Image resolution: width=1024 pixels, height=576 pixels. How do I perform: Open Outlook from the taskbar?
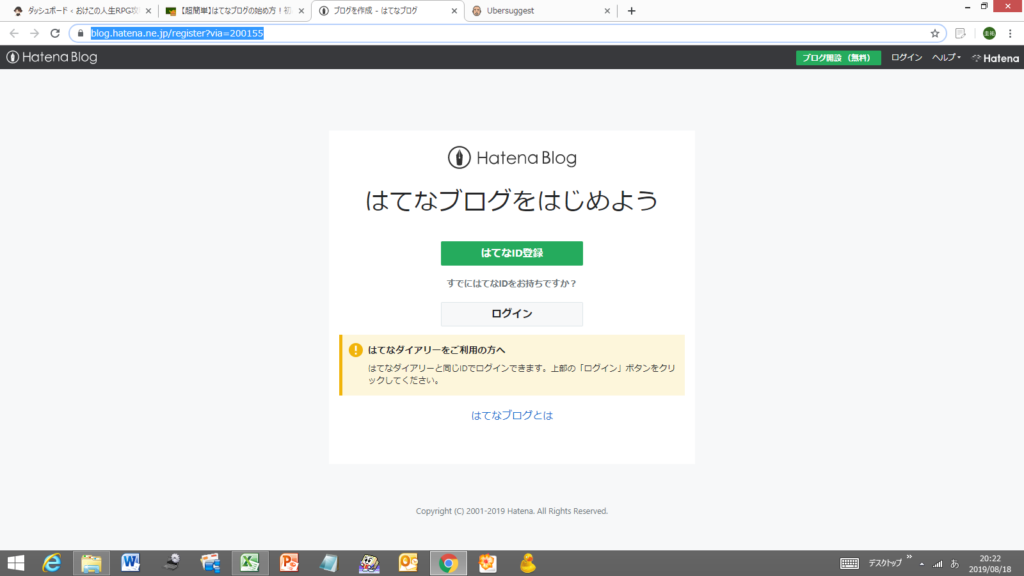(408, 563)
